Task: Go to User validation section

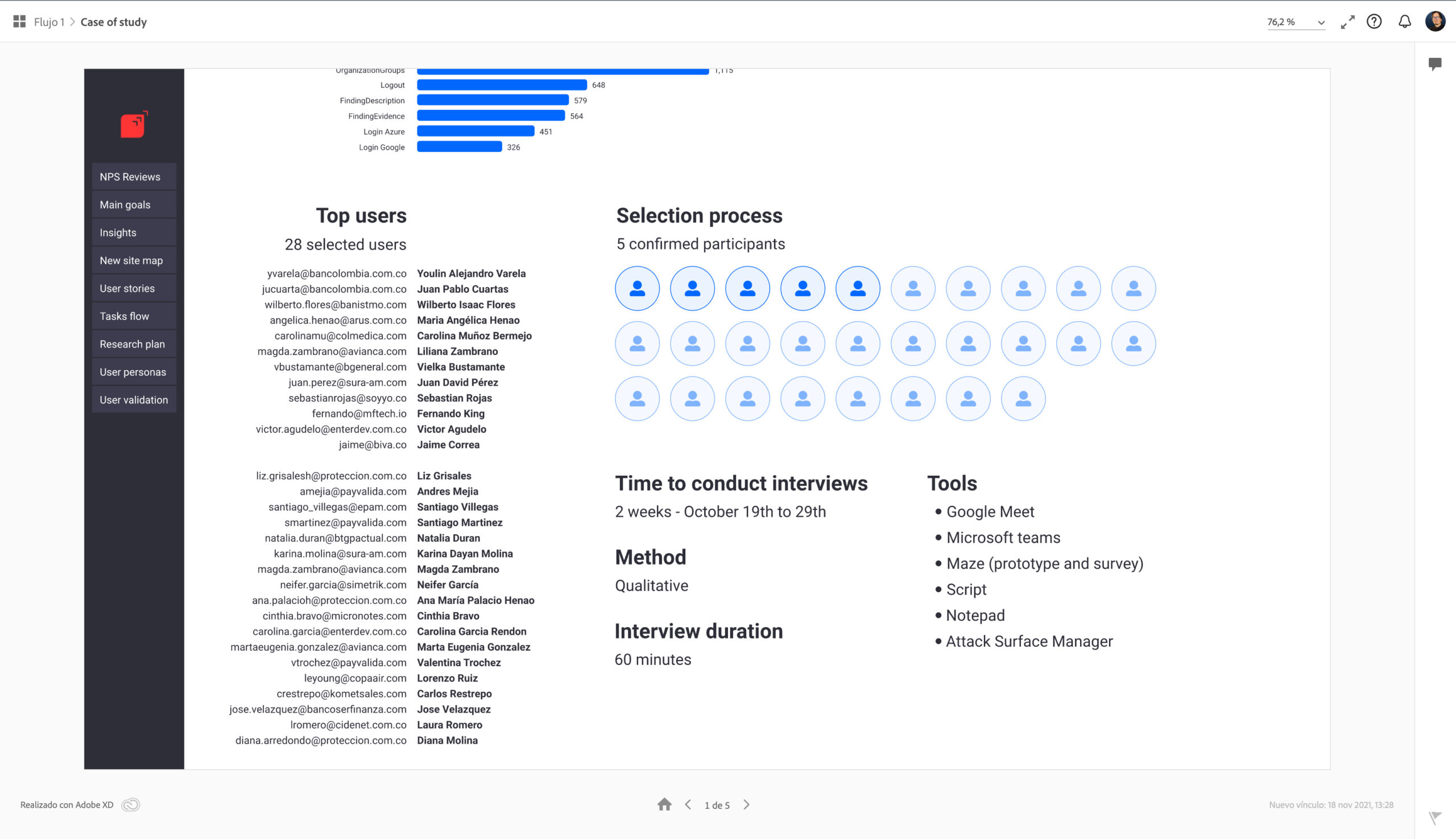Action: coord(134,400)
